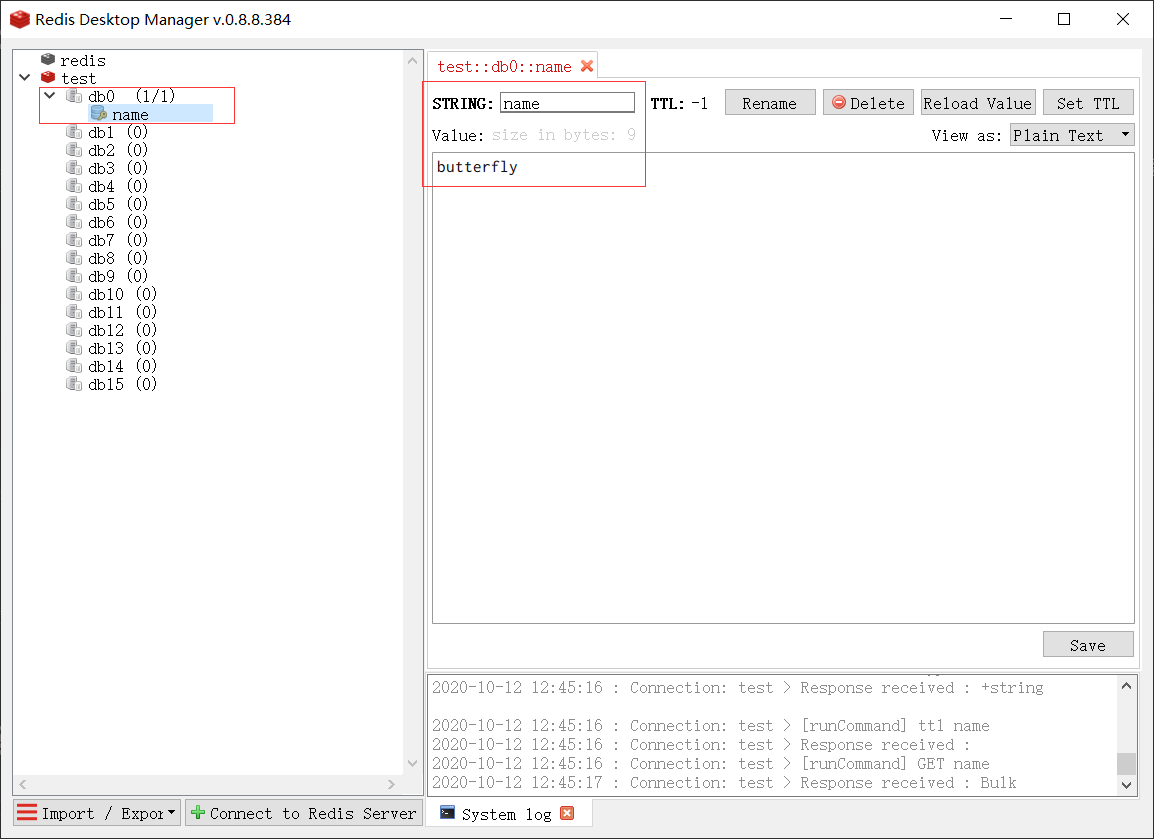Click the db2 database icon
Image resolution: width=1154 pixels, height=839 pixels.
[x=74, y=149]
